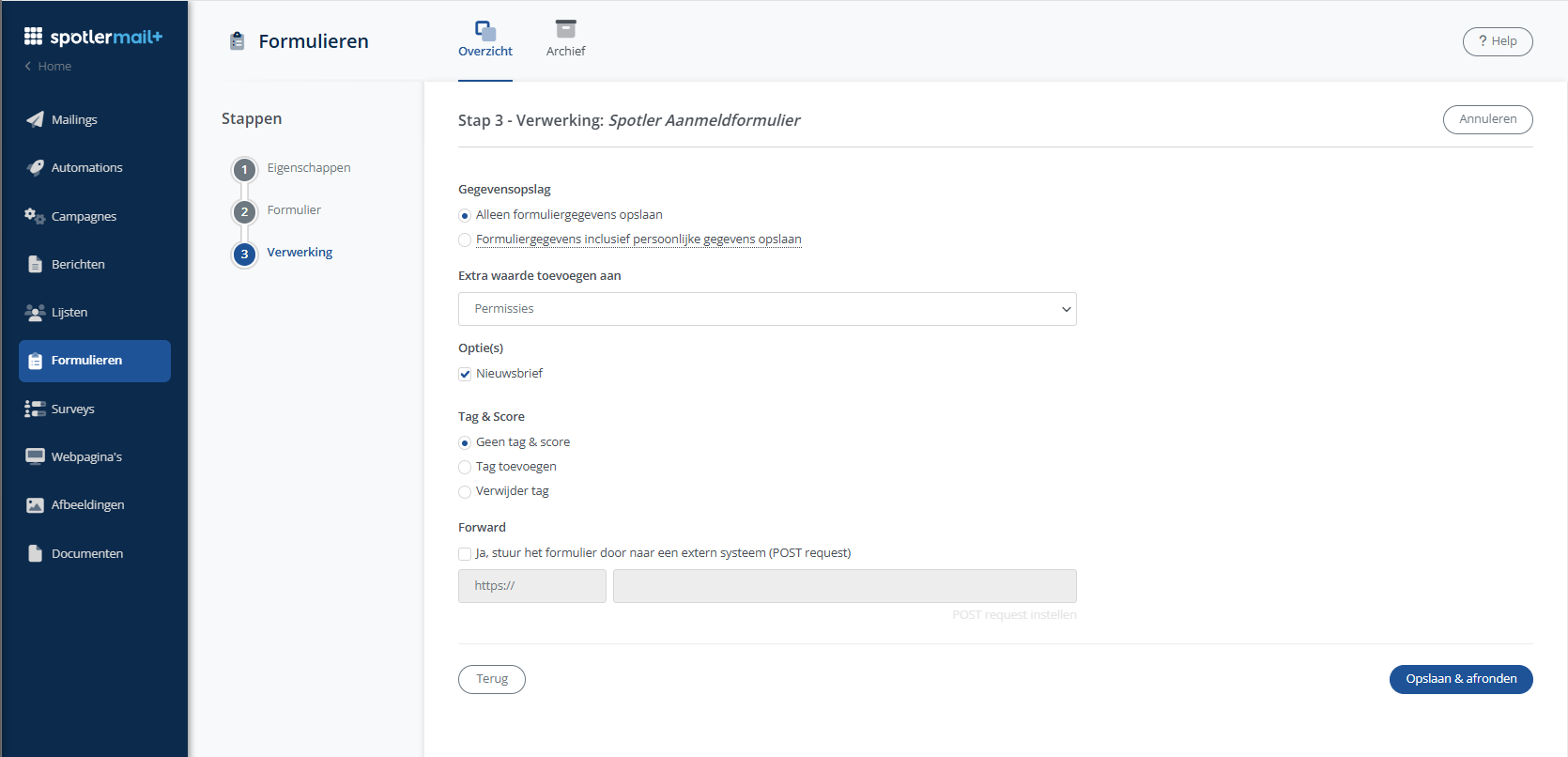
Task: Switch to the Overzicht tab
Action: (484, 39)
